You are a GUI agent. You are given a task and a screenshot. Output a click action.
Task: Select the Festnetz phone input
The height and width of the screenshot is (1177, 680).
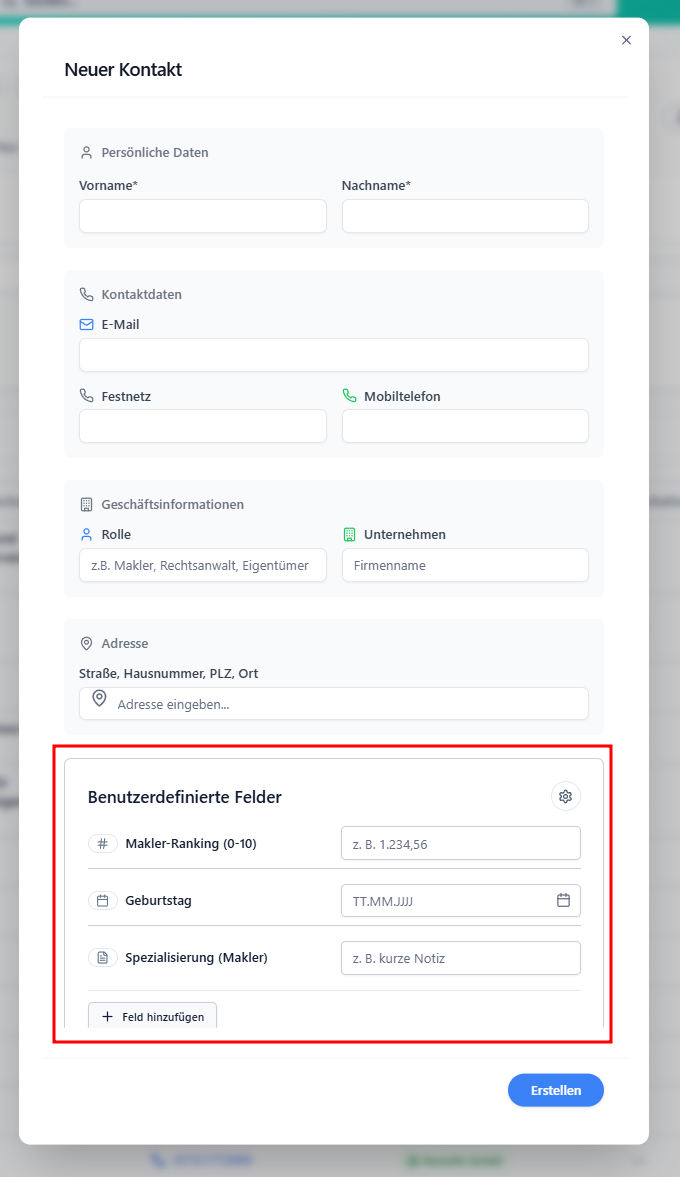202,426
